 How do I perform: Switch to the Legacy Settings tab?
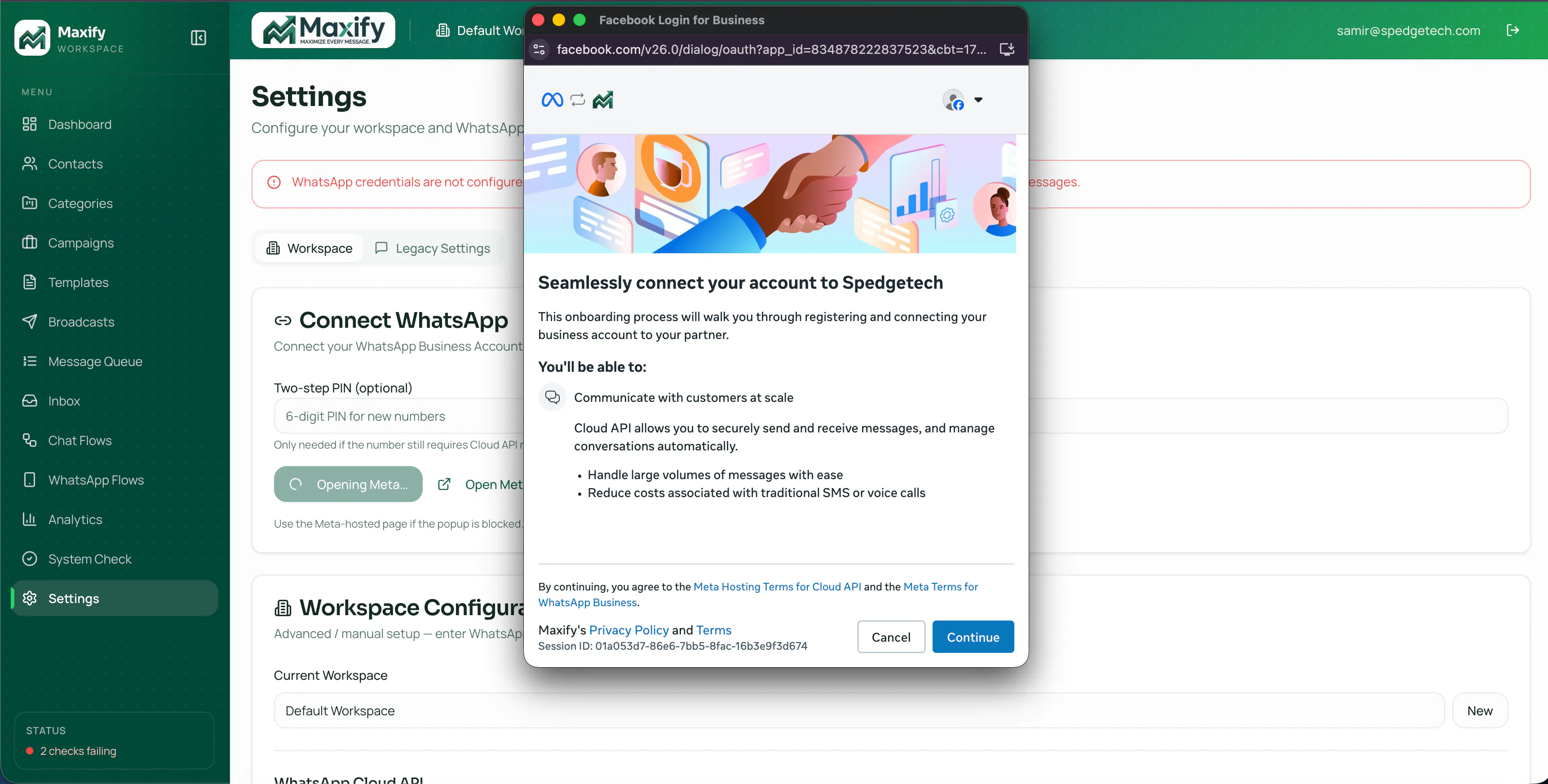coord(433,248)
